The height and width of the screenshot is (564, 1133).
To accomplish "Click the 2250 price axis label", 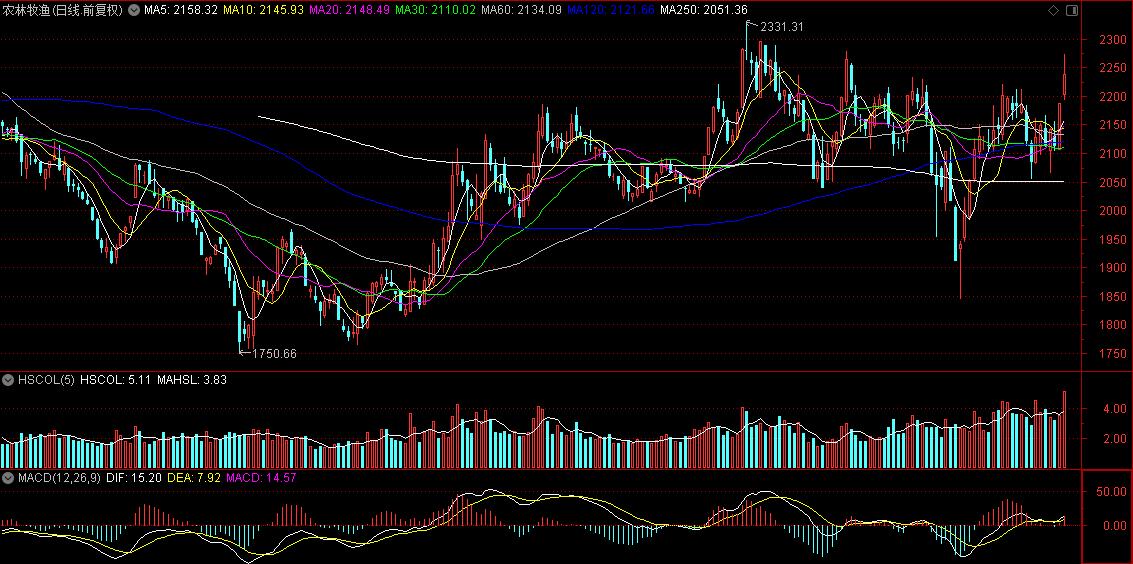I will [x=1111, y=68].
